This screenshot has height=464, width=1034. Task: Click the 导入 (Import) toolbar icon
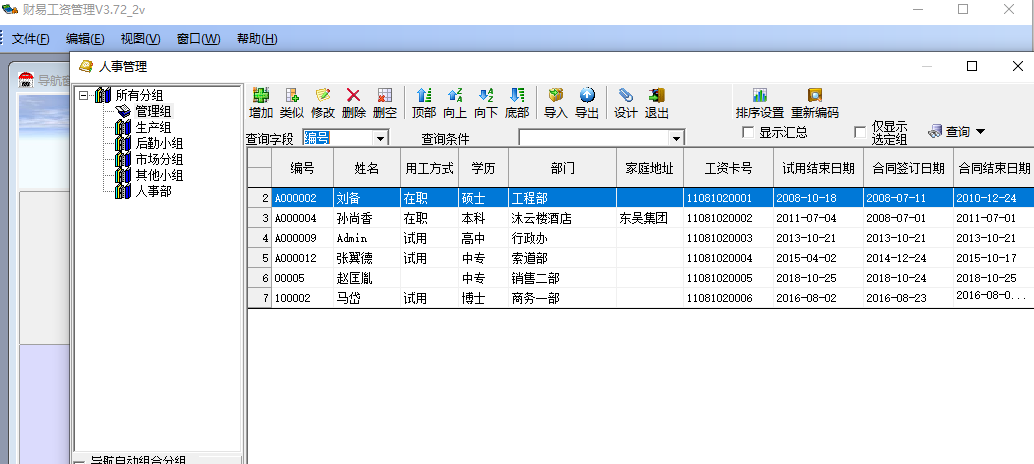pos(555,96)
